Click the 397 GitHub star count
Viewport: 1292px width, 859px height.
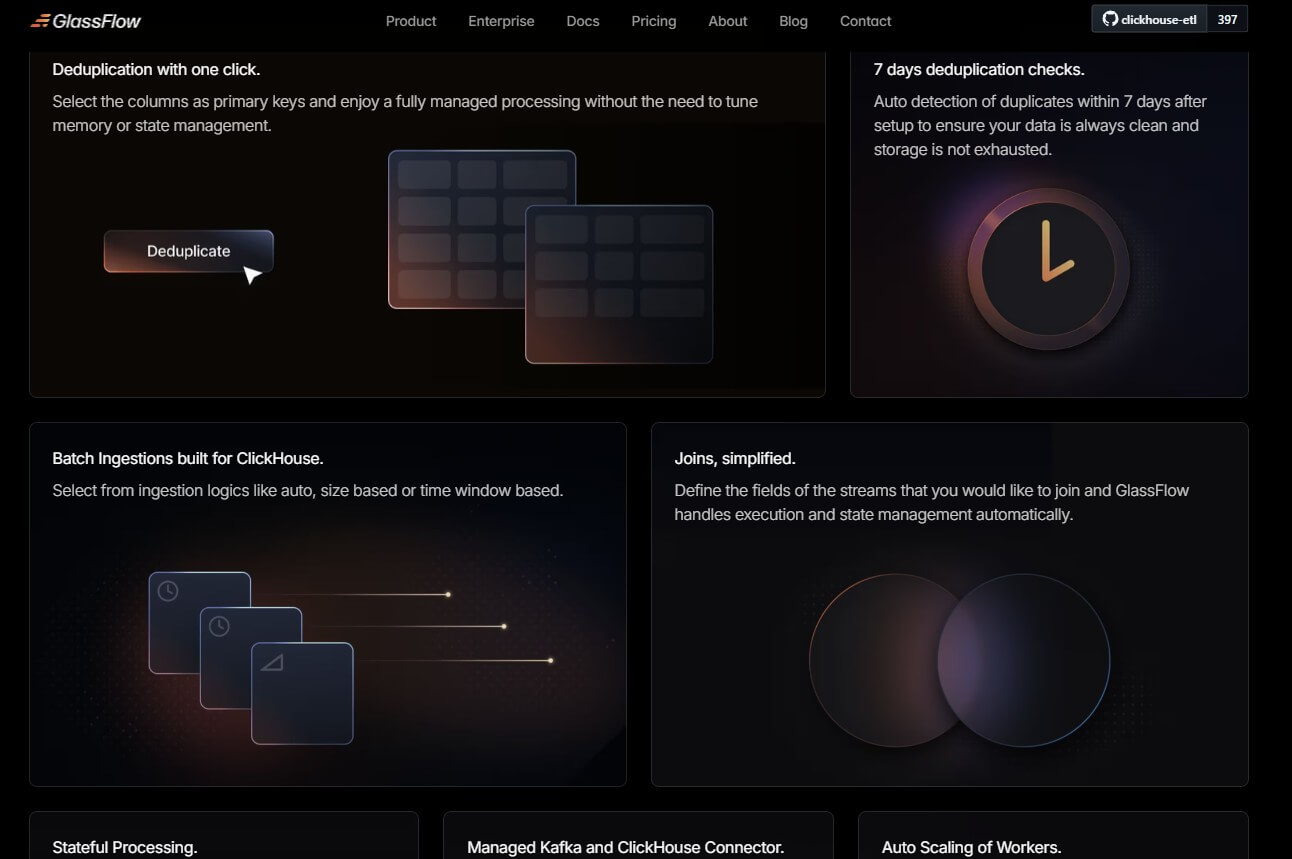pyautogui.click(x=1227, y=19)
